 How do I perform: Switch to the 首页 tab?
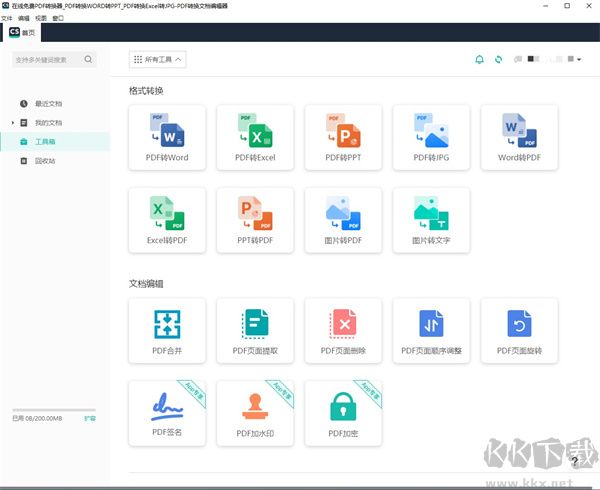(x=22, y=33)
